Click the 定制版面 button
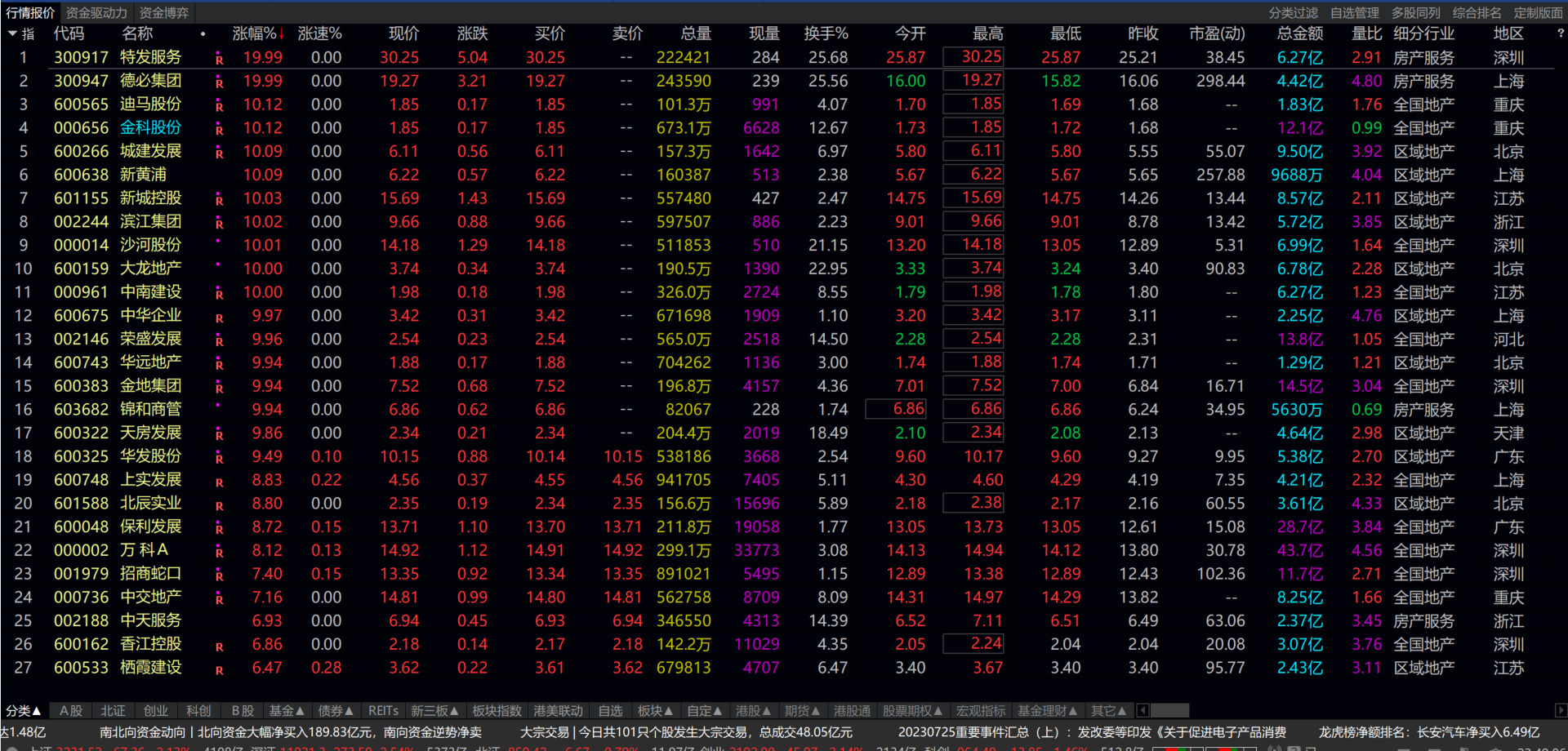The height and width of the screenshot is (751, 1568). point(1539,12)
